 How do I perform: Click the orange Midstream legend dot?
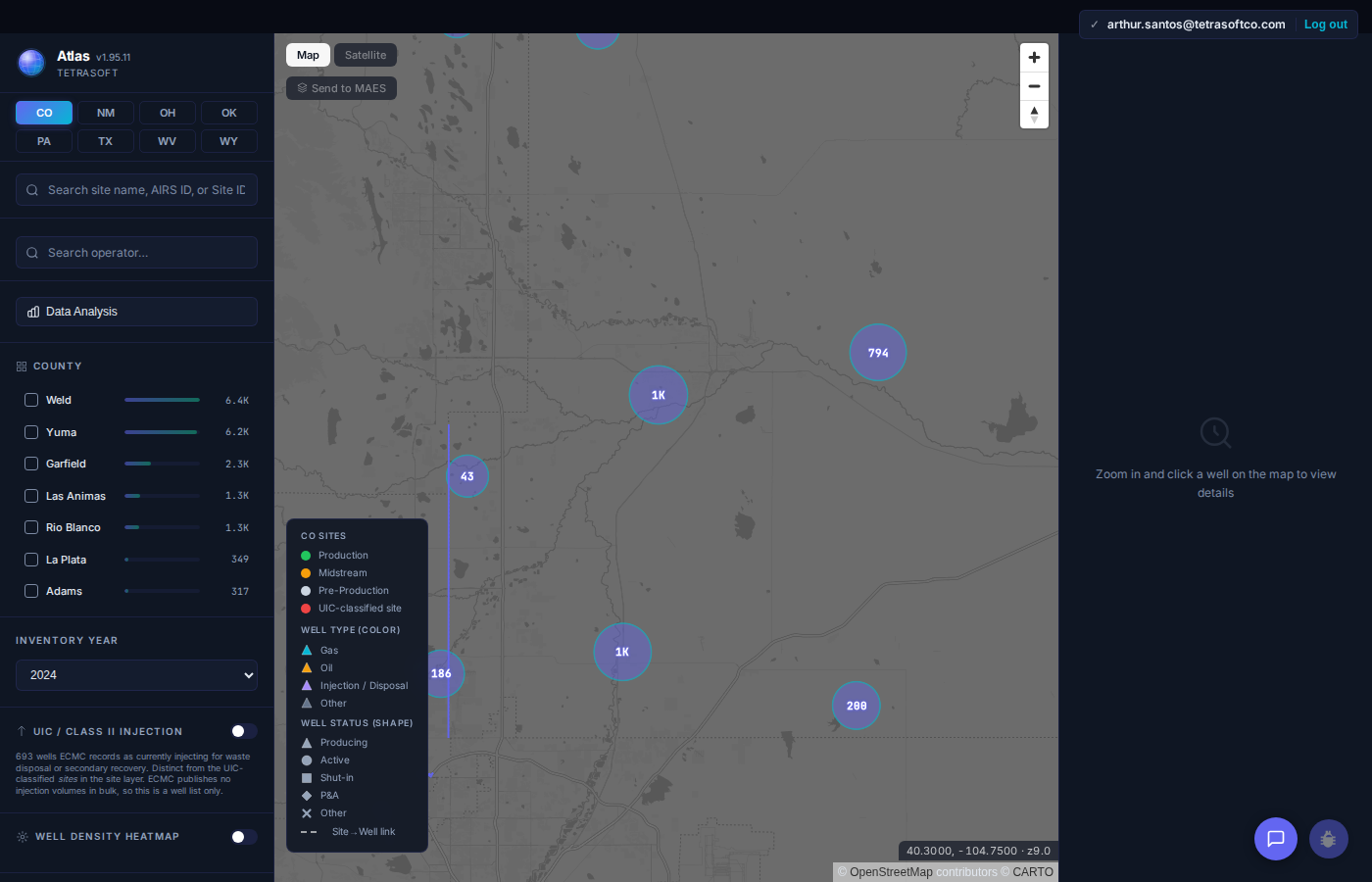pyautogui.click(x=306, y=573)
